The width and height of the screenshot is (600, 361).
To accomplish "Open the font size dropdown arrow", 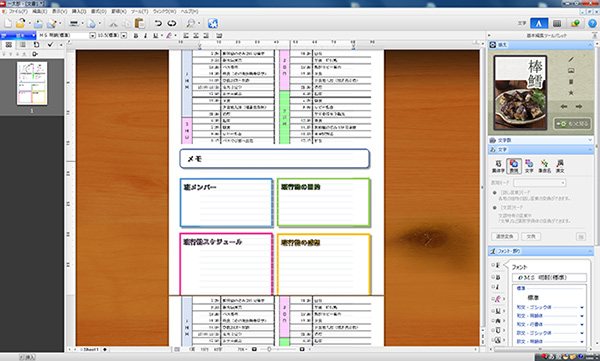I will click(x=124, y=36).
